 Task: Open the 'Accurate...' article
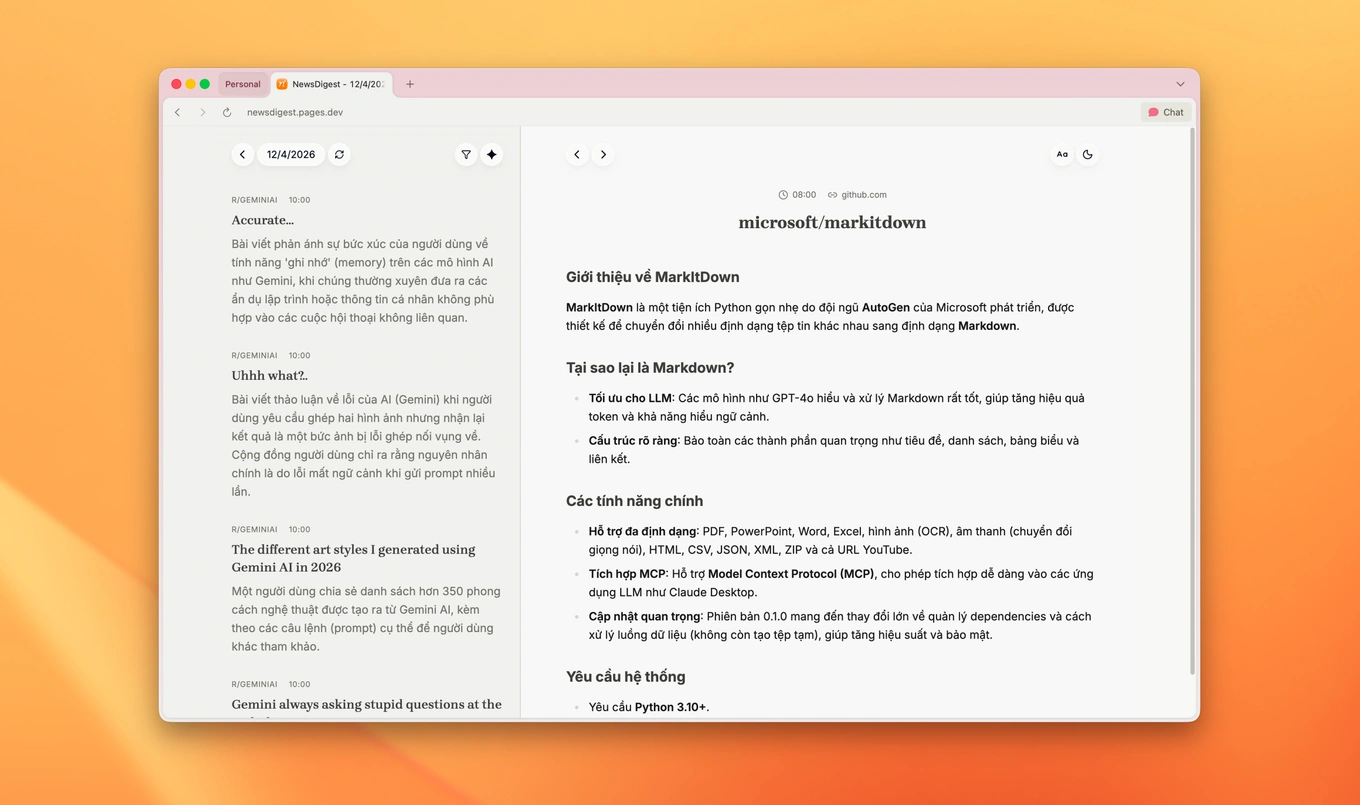pos(263,220)
